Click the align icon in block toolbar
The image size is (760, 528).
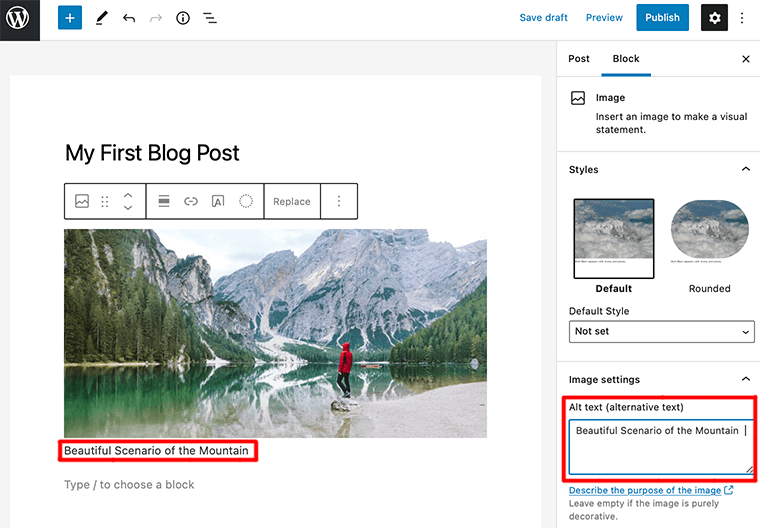164,201
